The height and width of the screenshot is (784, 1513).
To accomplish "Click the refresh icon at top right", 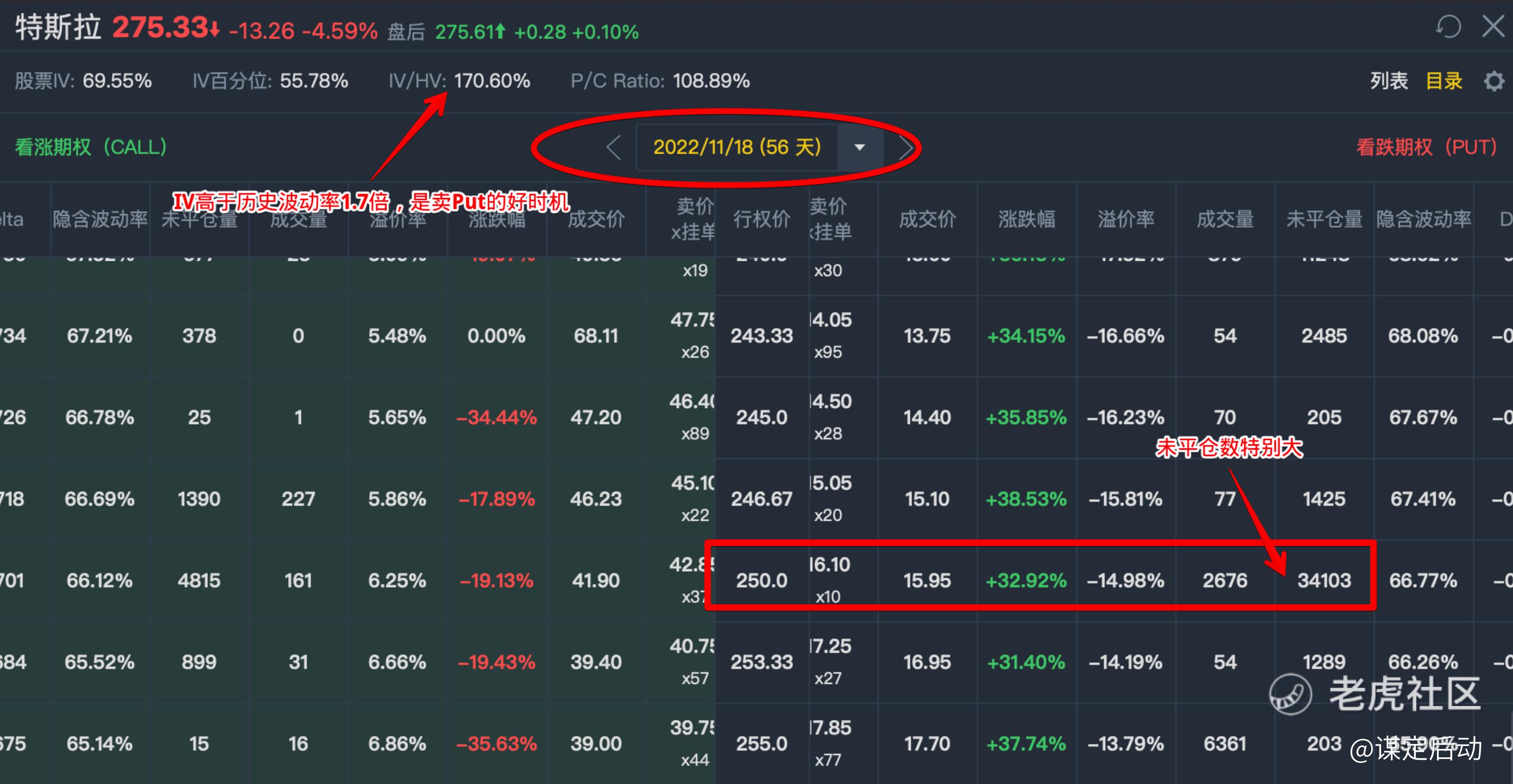I will [x=1448, y=27].
